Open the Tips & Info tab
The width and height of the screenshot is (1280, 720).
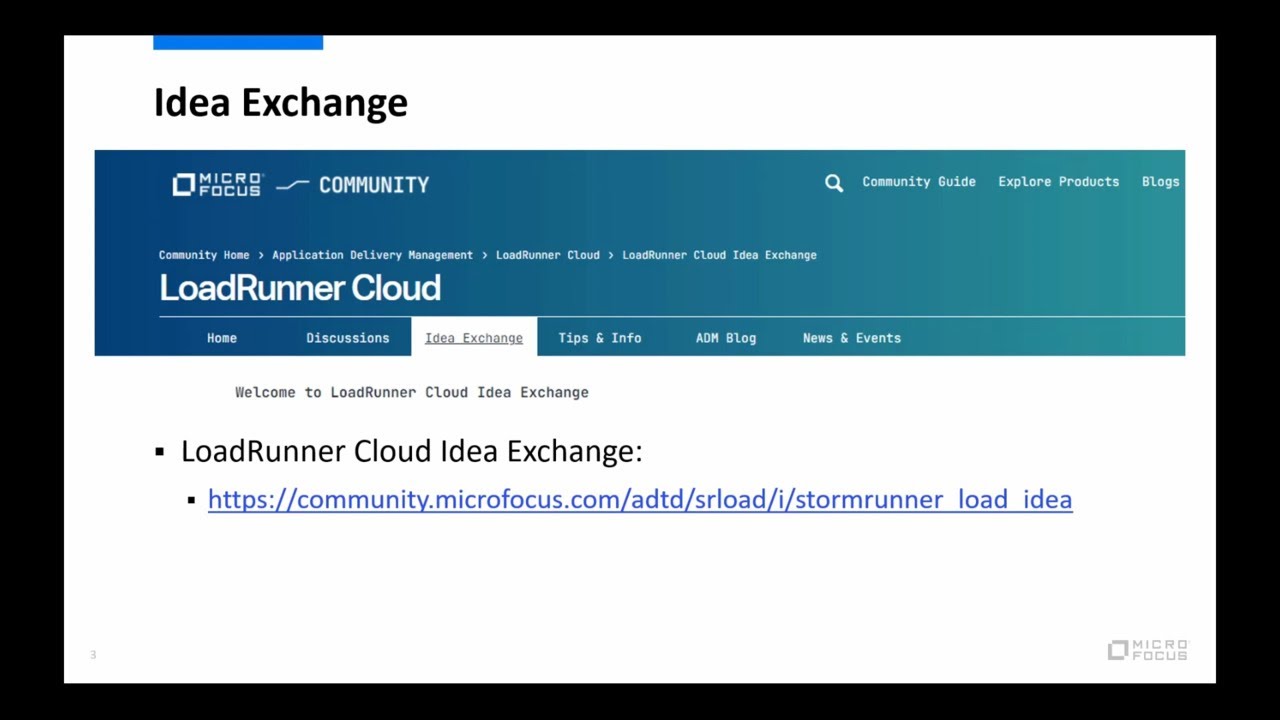tap(600, 338)
